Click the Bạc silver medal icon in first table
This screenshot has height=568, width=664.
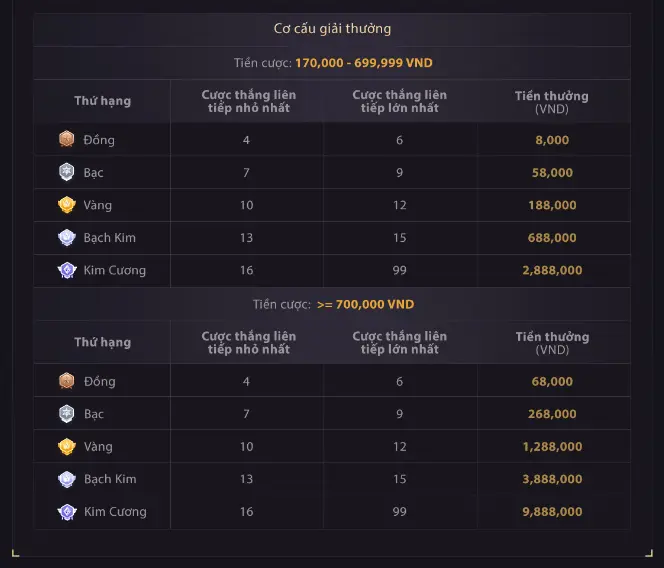pos(66,172)
